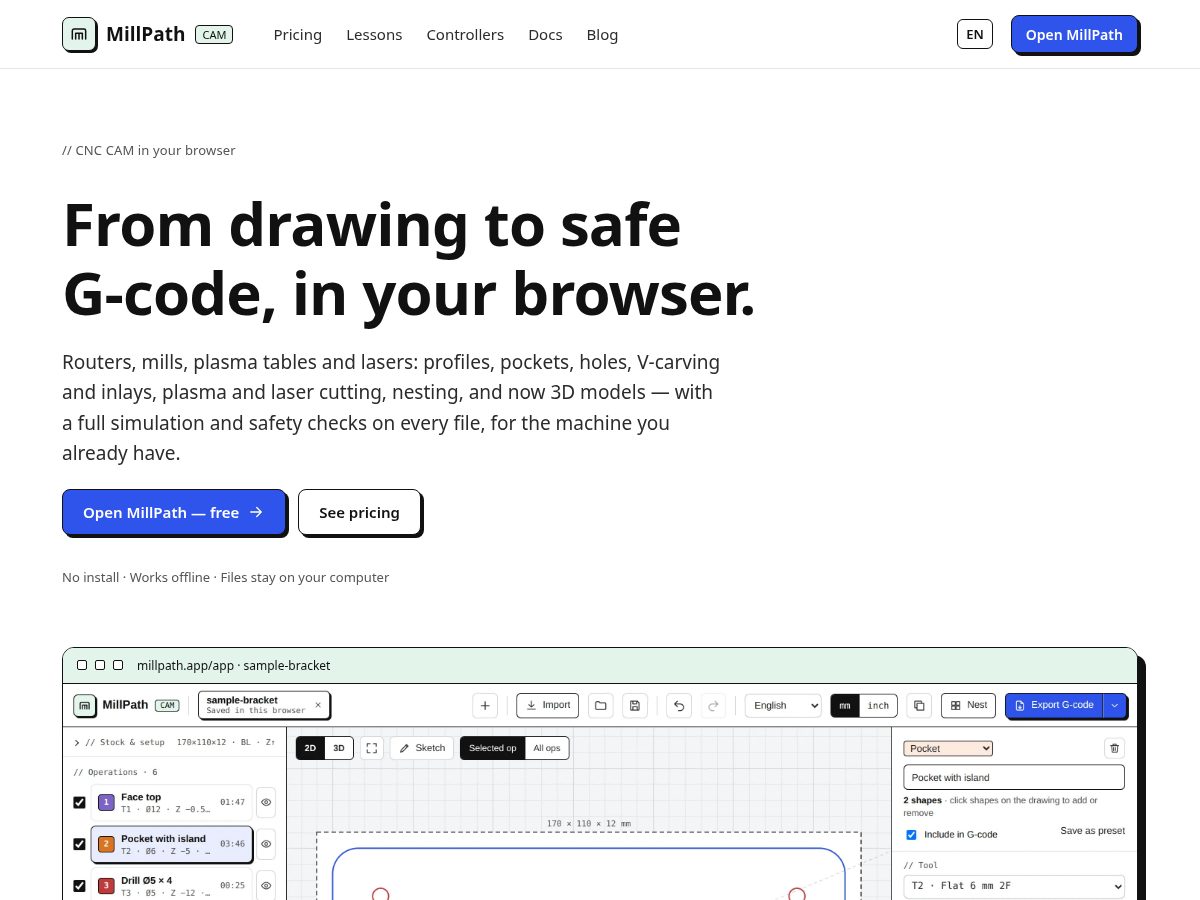Click the Save as preset link
1200x900 pixels.
click(1092, 831)
